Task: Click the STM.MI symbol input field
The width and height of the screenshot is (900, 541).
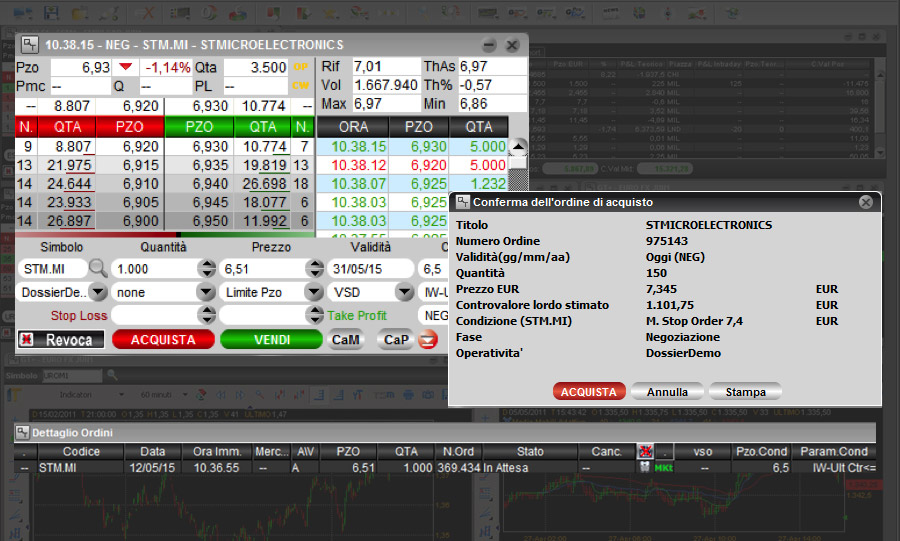Action: pyautogui.click(x=53, y=268)
